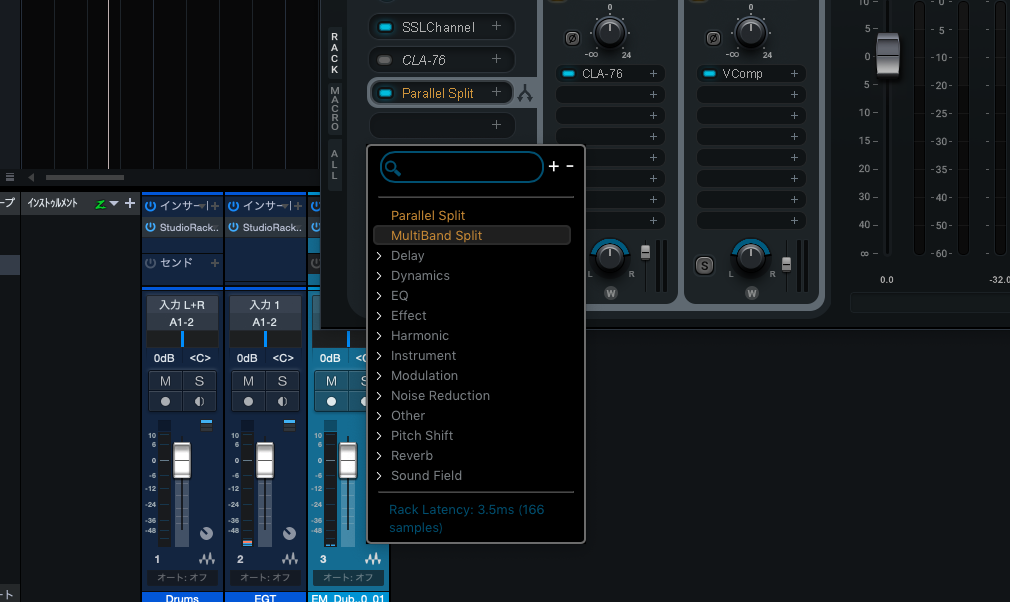Expand the Effect category
The height and width of the screenshot is (602, 1010).
[x=379, y=315]
